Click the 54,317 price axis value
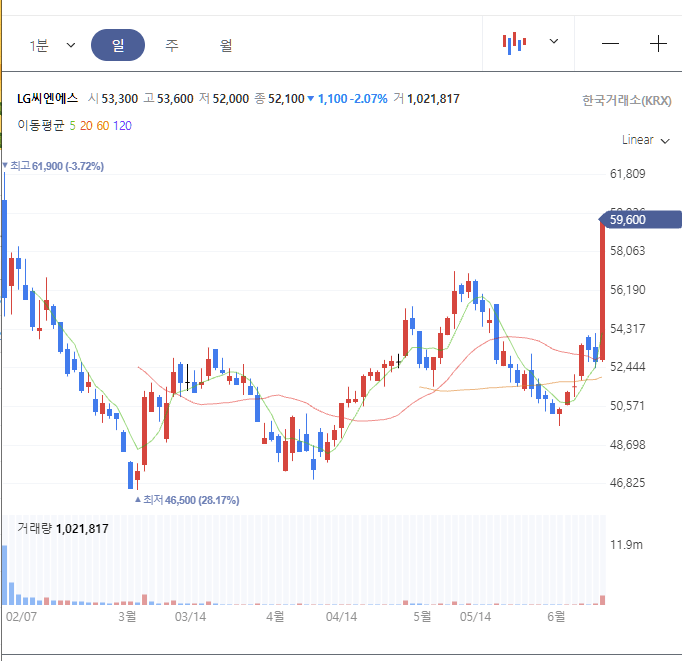Image resolution: width=687 pixels, height=661 pixels. coord(627,329)
